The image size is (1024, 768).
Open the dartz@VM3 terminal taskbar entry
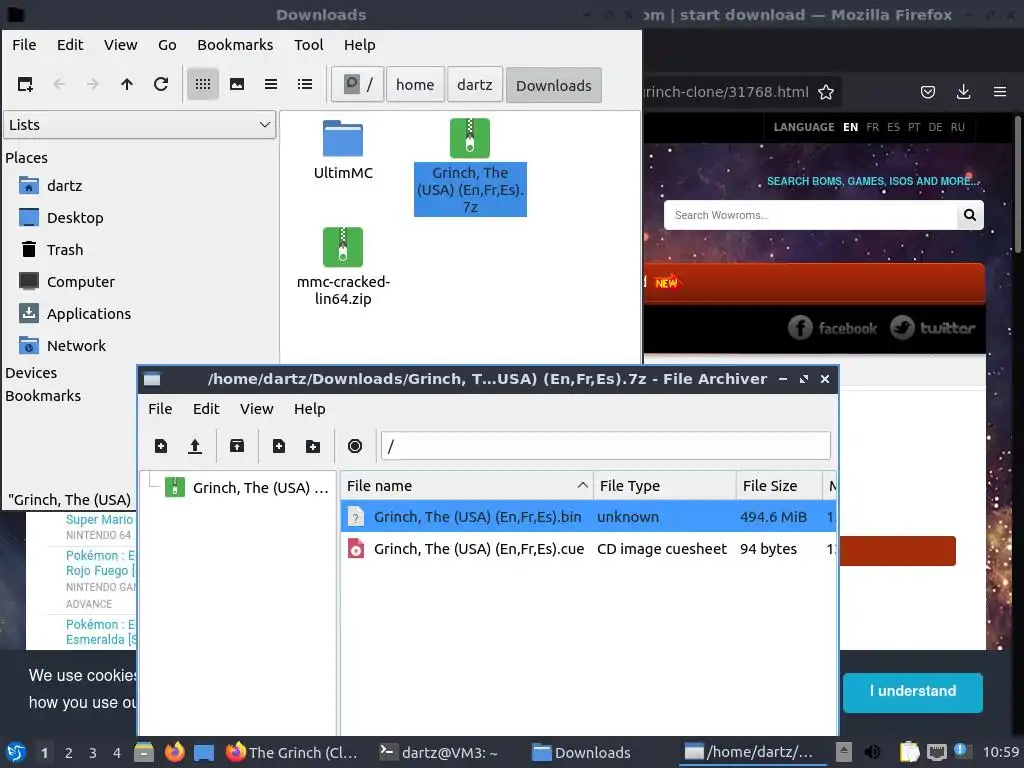pos(439,753)
